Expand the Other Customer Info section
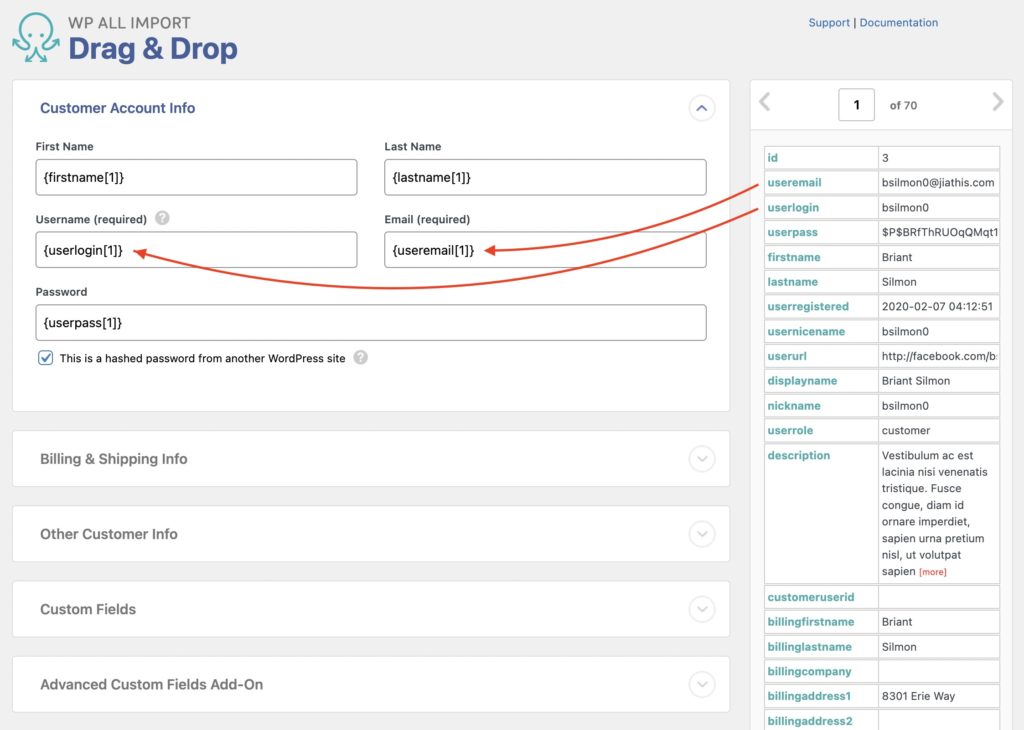1024x730 pixels. point(702,534)
